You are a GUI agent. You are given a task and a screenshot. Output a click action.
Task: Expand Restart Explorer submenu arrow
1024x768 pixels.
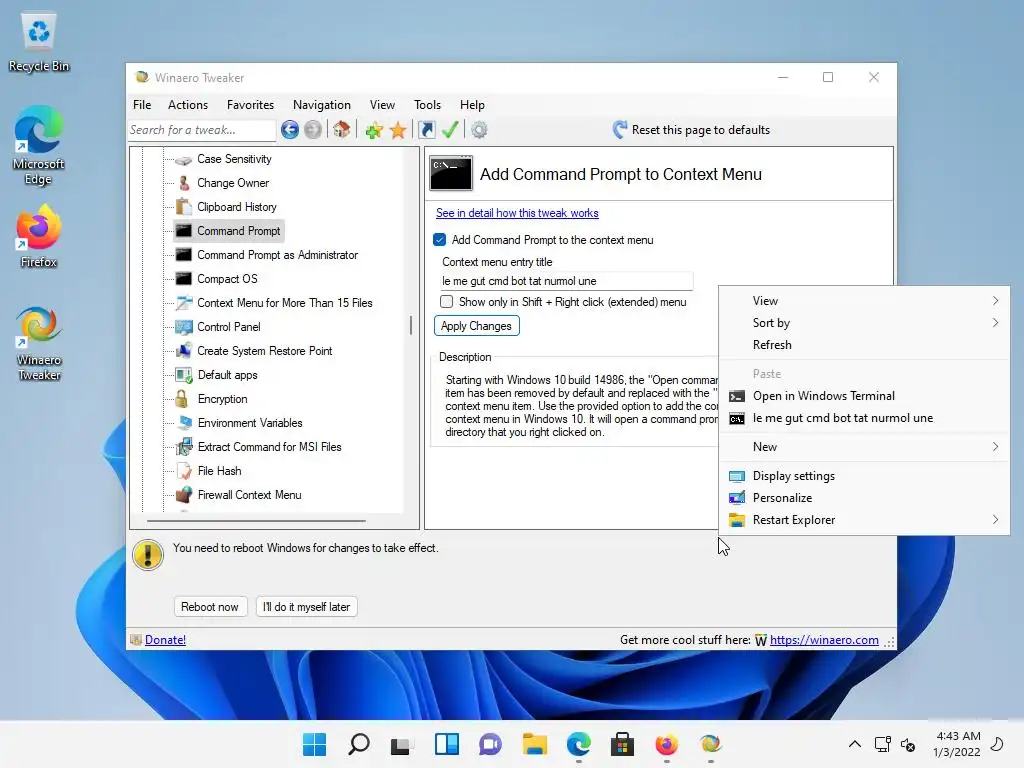(995, 520)
